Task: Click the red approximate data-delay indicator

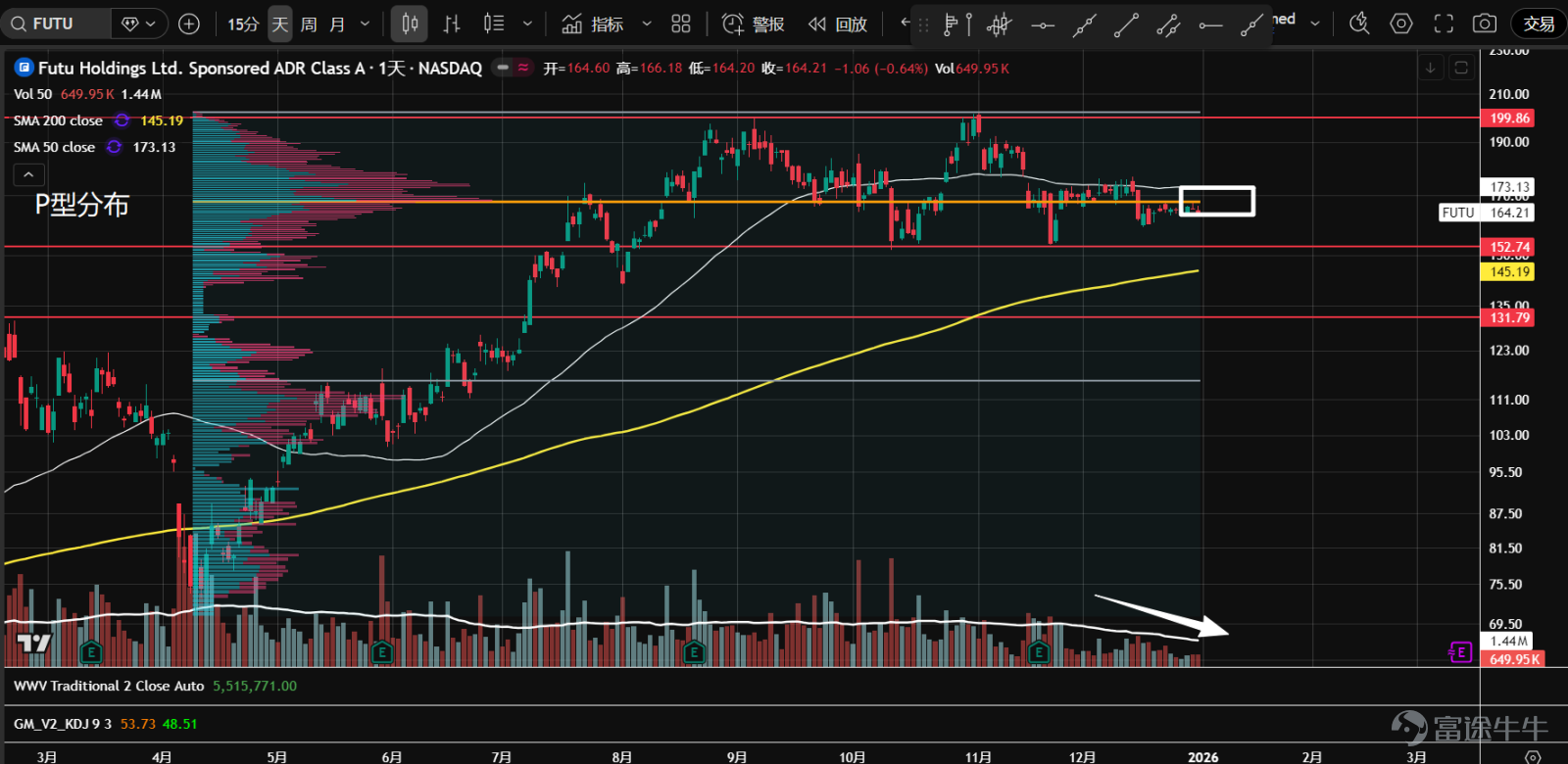Action: 523,68
